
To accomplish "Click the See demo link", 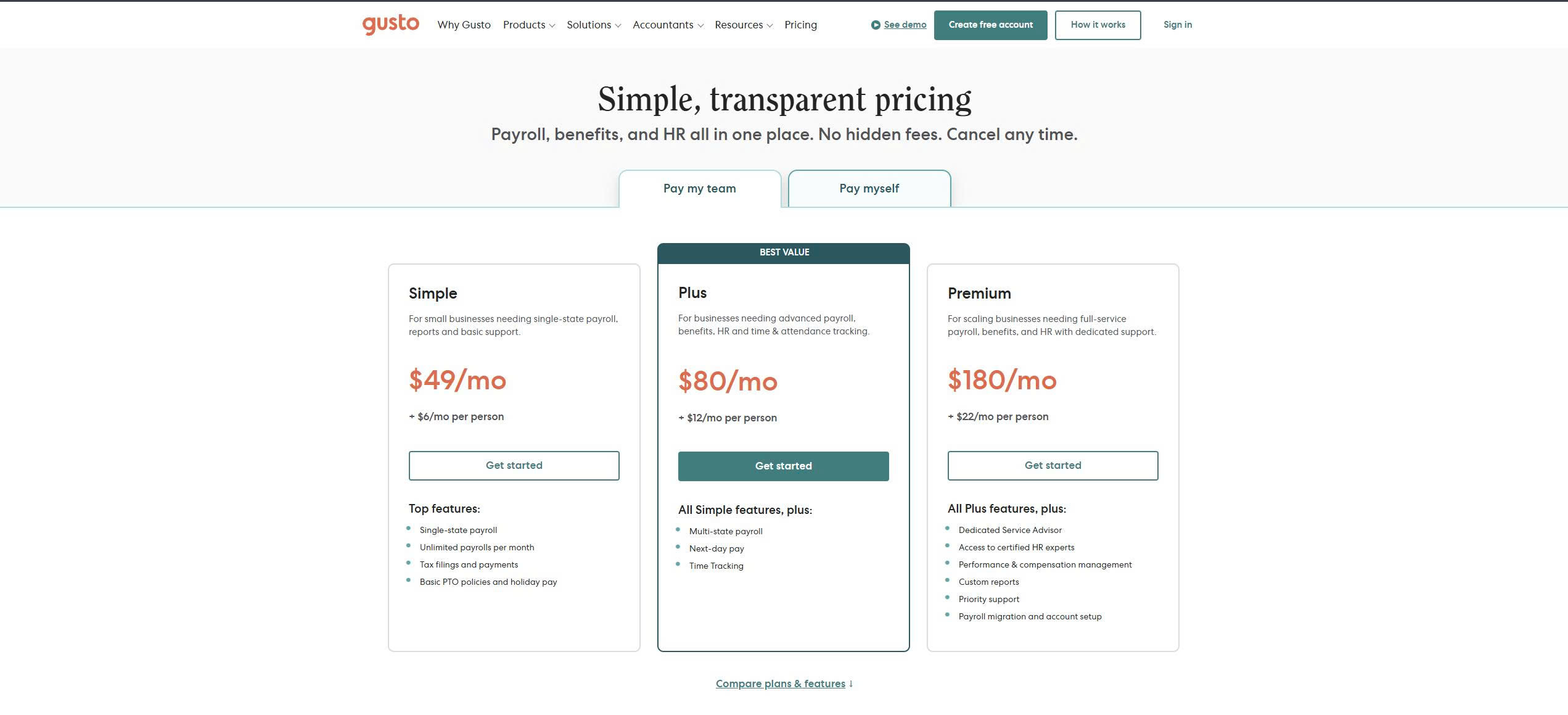I will click(905, 25).
